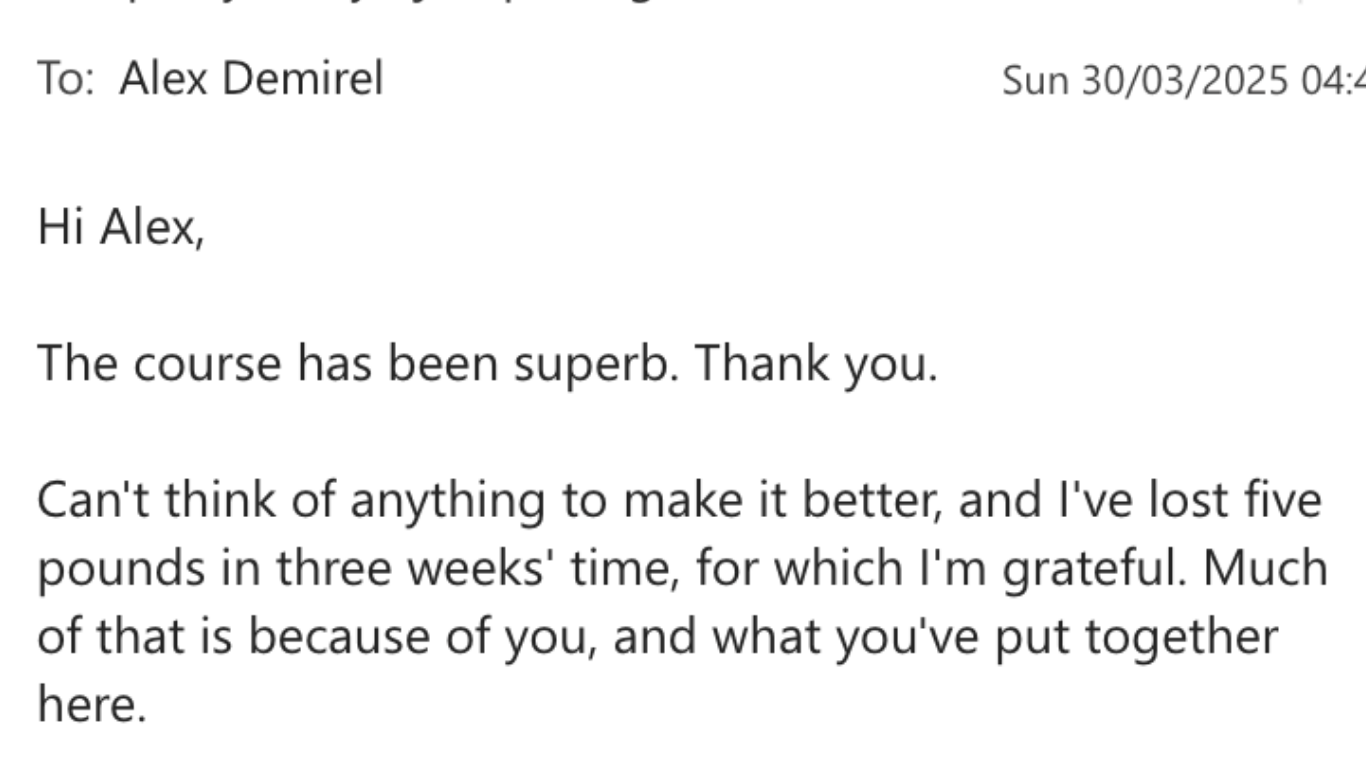
Task: Click the sent date Sun 30/03/2025
Action: tap(1145, 79)
